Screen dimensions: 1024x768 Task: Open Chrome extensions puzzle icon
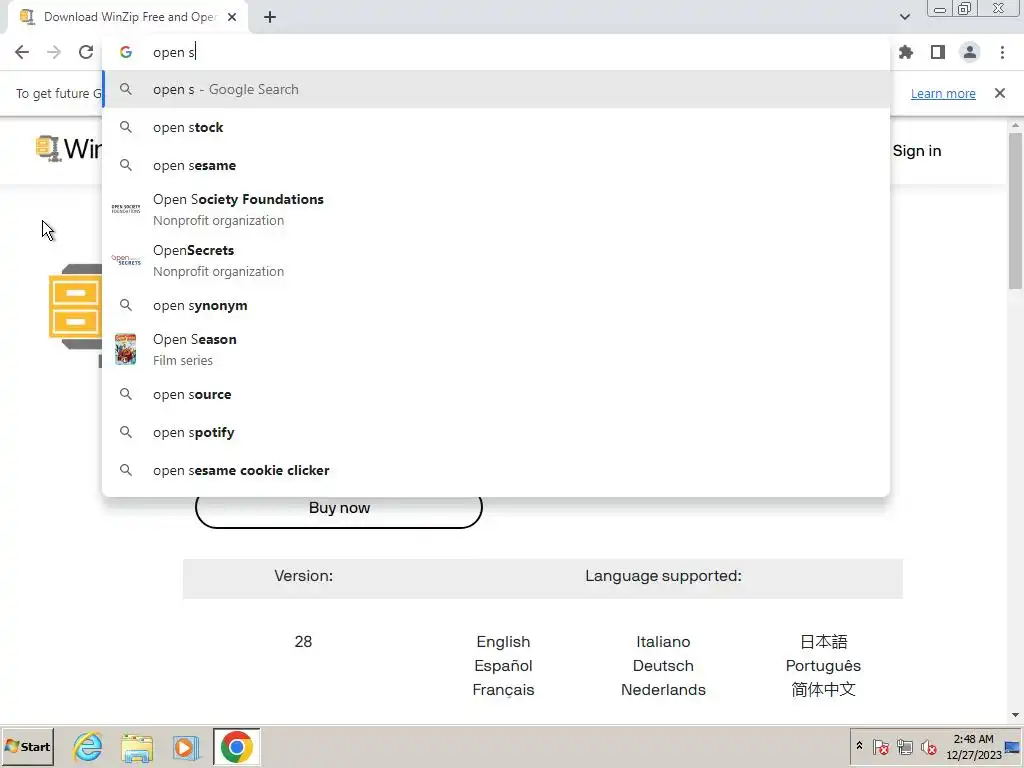[905, 52]
